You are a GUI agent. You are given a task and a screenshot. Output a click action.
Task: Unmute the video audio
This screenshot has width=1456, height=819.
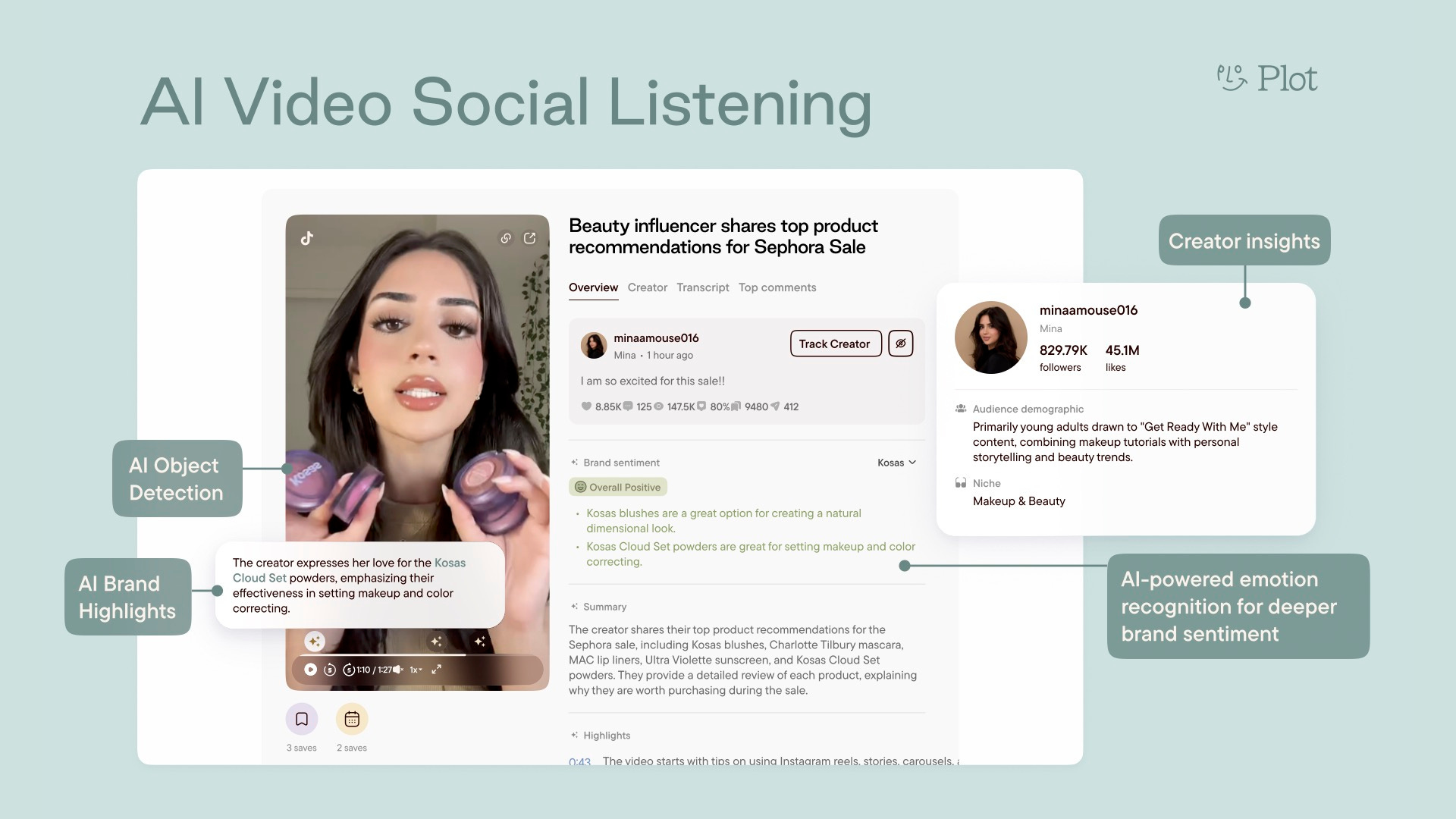(x=398, y=670)
